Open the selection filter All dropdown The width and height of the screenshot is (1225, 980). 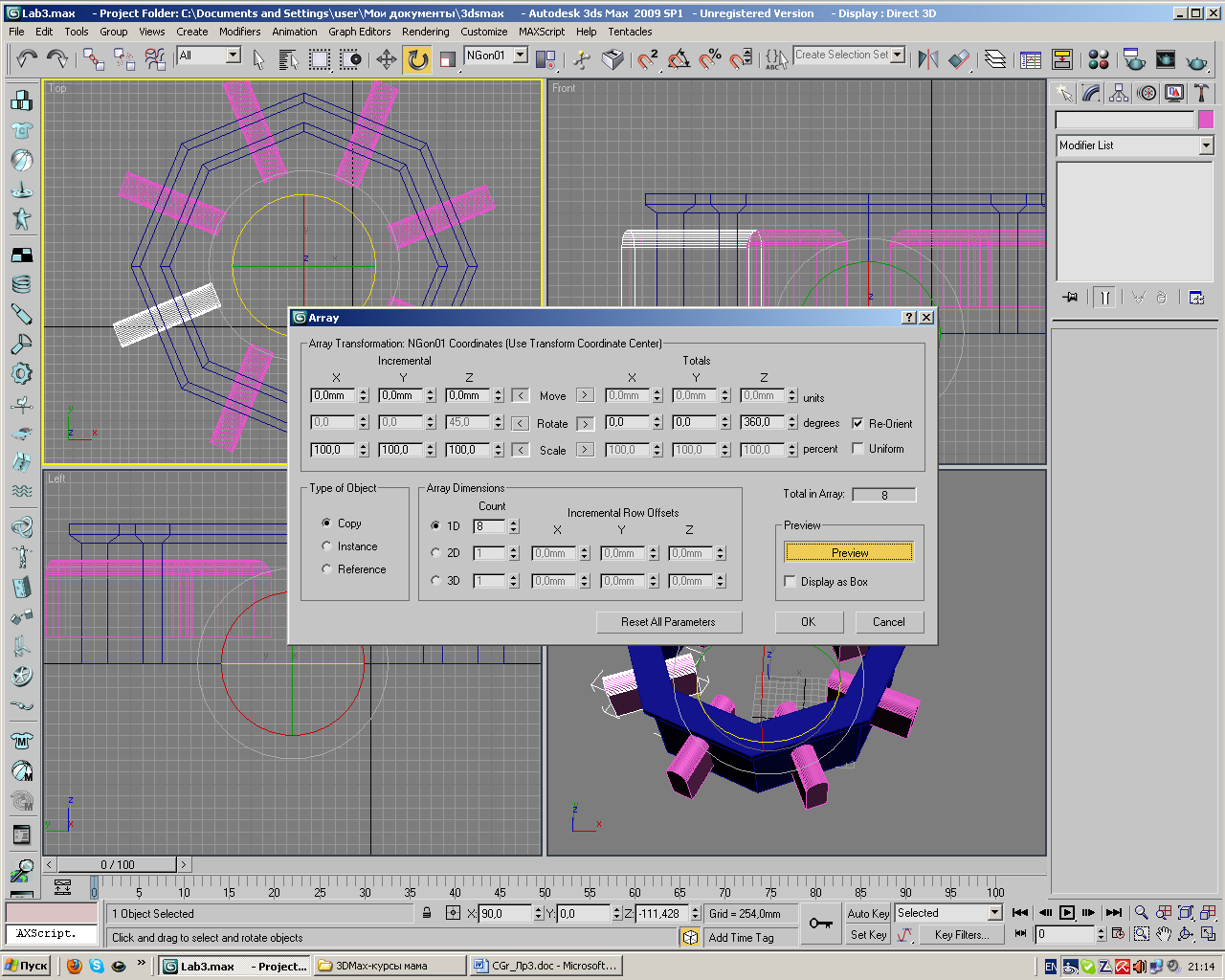click(233, 56)
